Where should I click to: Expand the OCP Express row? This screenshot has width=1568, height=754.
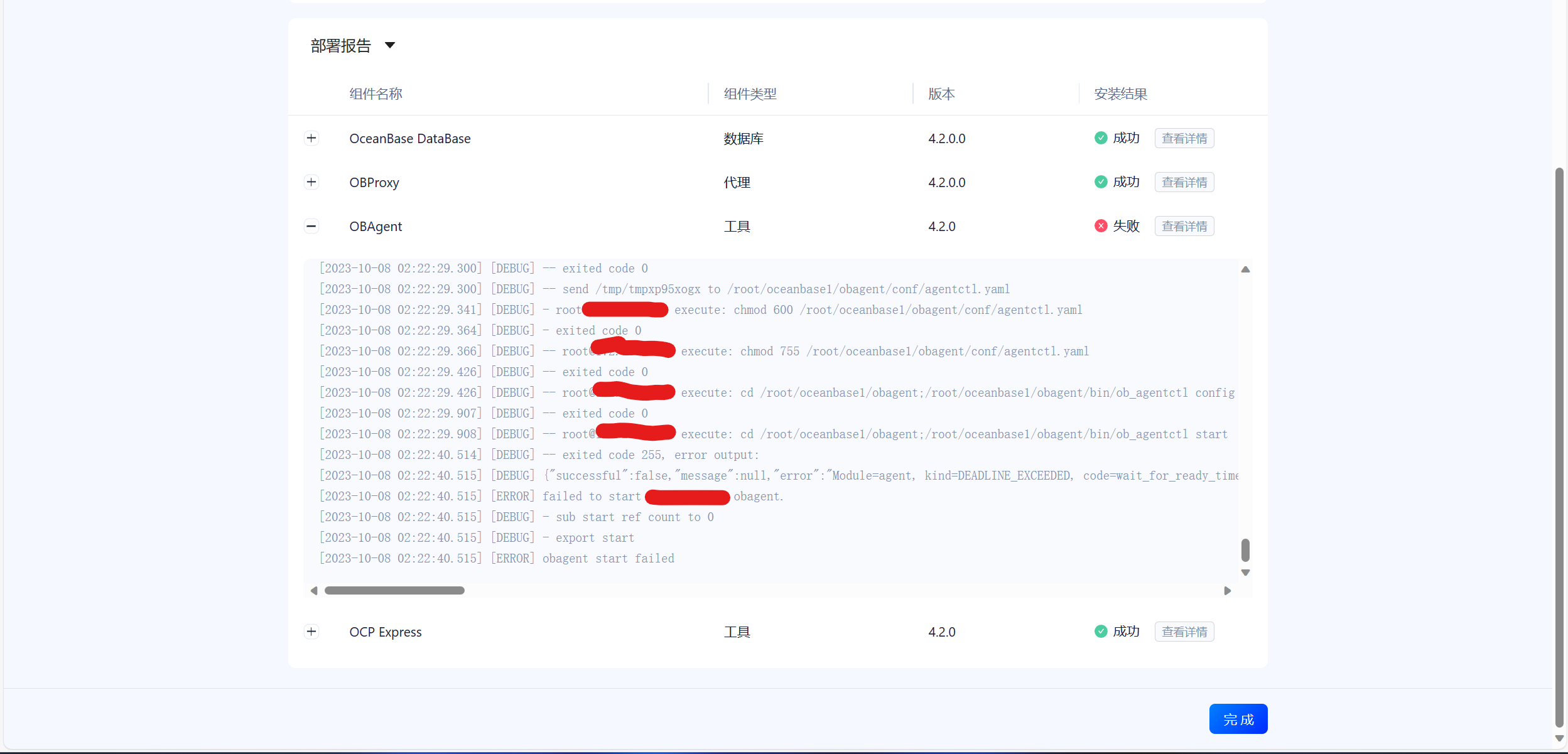pyautogui.click(x=311, y=632)
